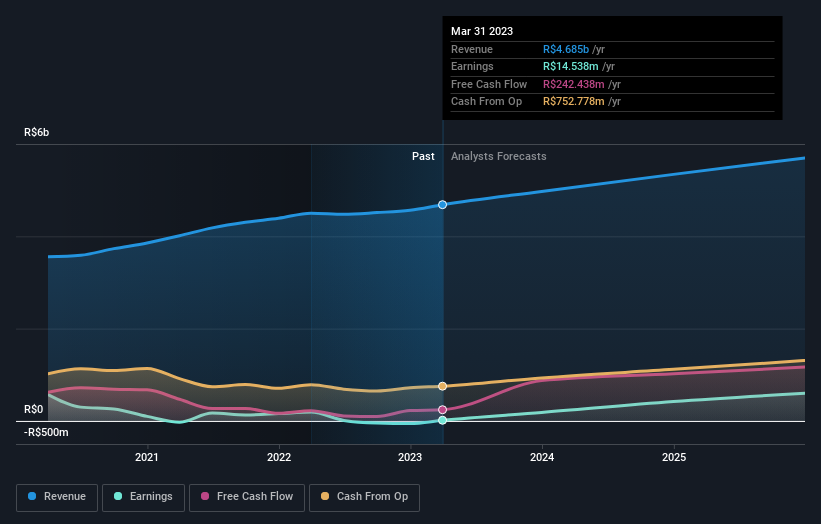Click the Cash From Op label in tooltip
This screenshot has height=524, width=821.
(x=486, y=102)
